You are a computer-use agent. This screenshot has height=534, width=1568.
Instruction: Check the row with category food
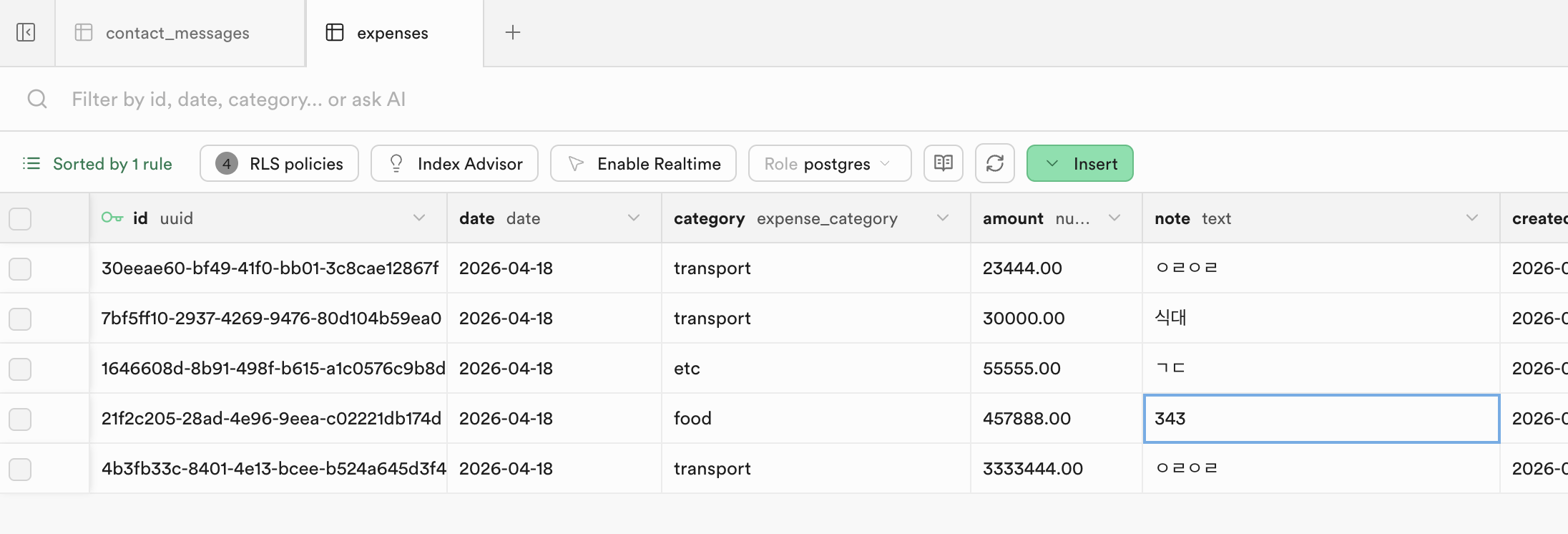pos(20,419)
